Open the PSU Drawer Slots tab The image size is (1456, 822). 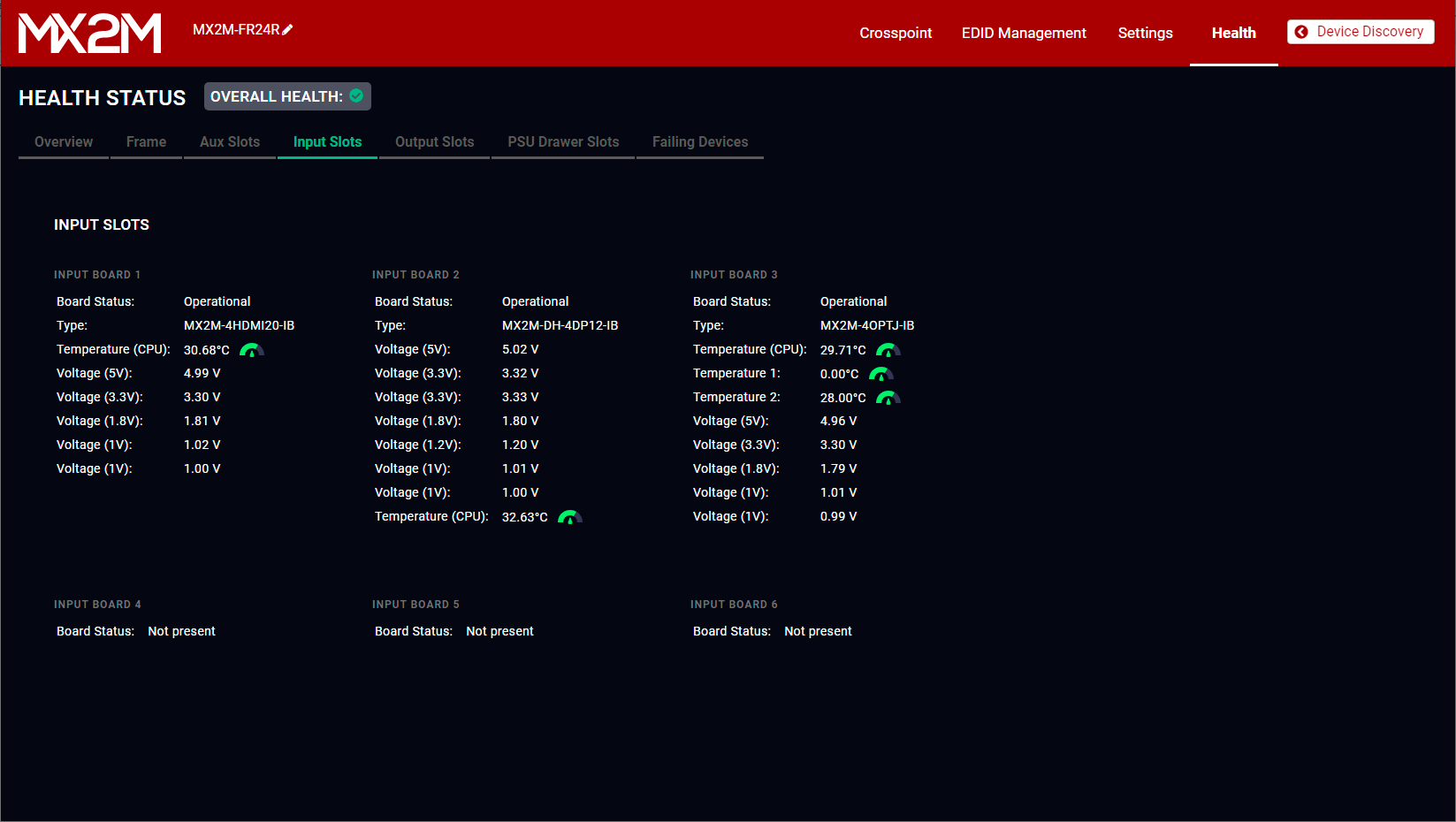(x=563, y=142)
